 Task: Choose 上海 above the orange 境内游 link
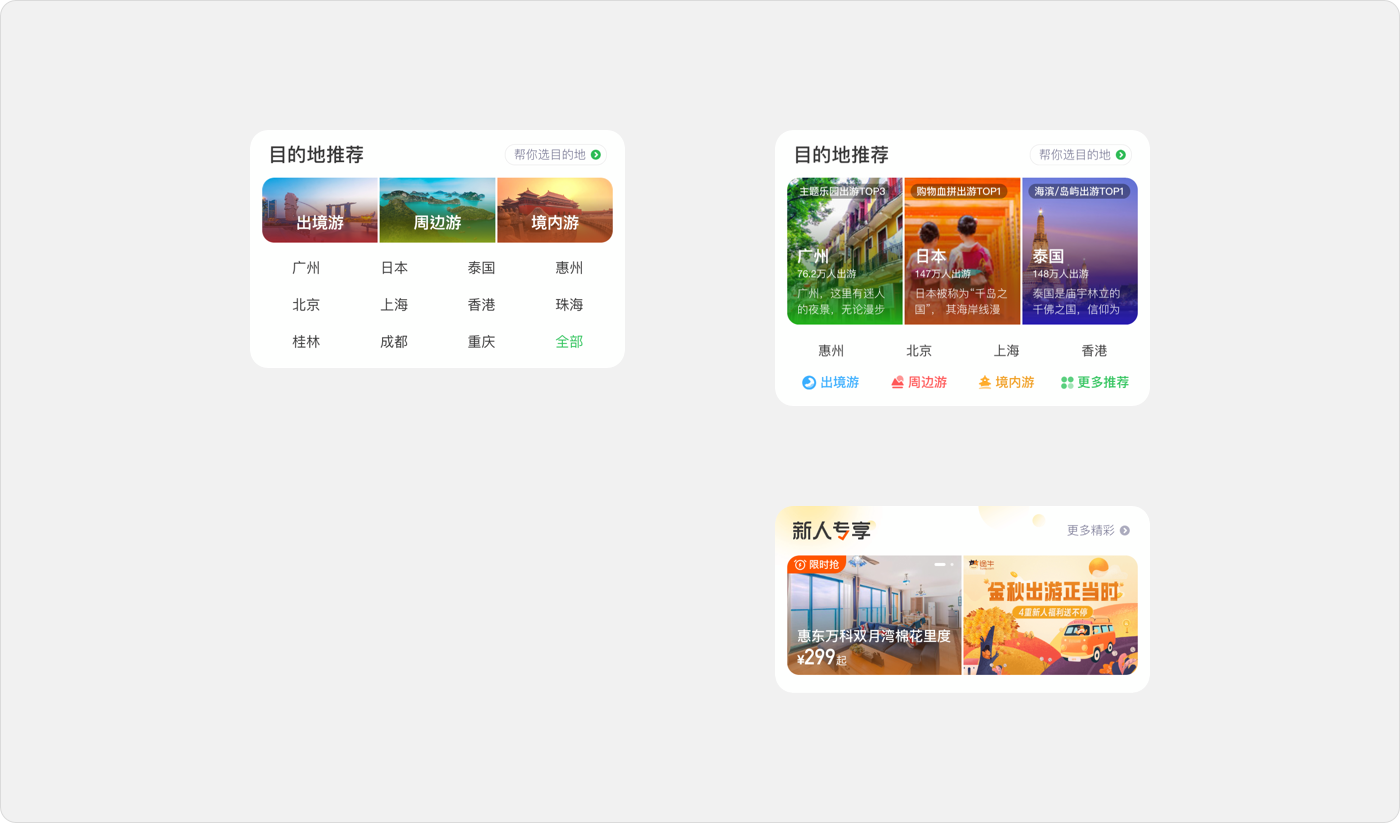tap(1006, 351)
